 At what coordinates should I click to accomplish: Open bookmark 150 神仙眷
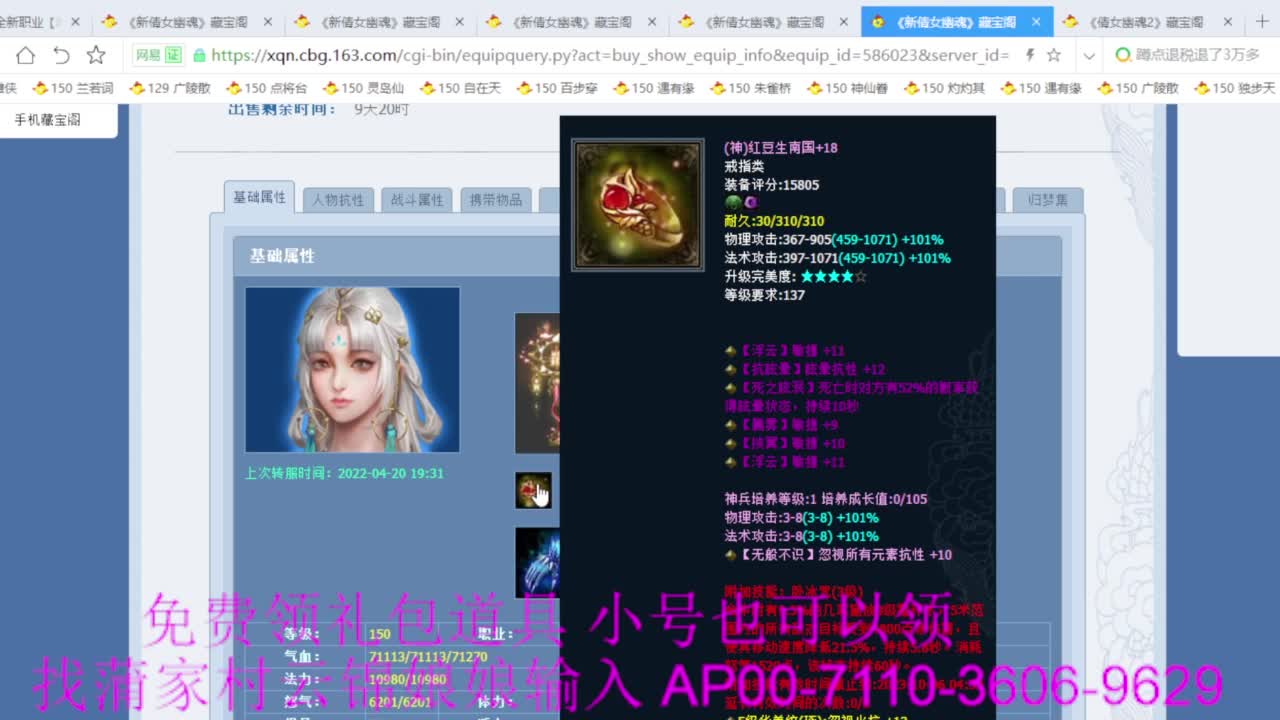[847, 88]
